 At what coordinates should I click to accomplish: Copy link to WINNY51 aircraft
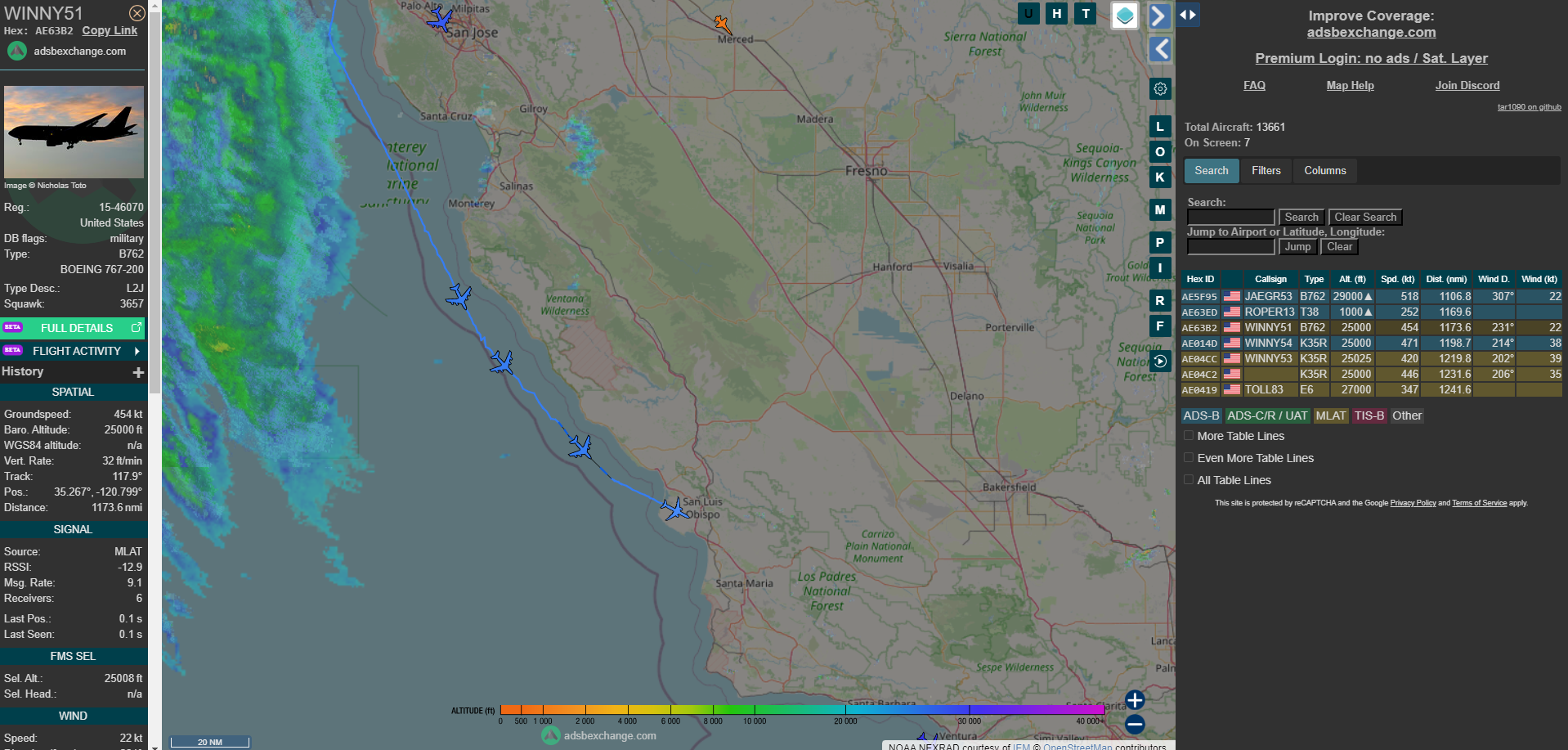tap(110, 30)
